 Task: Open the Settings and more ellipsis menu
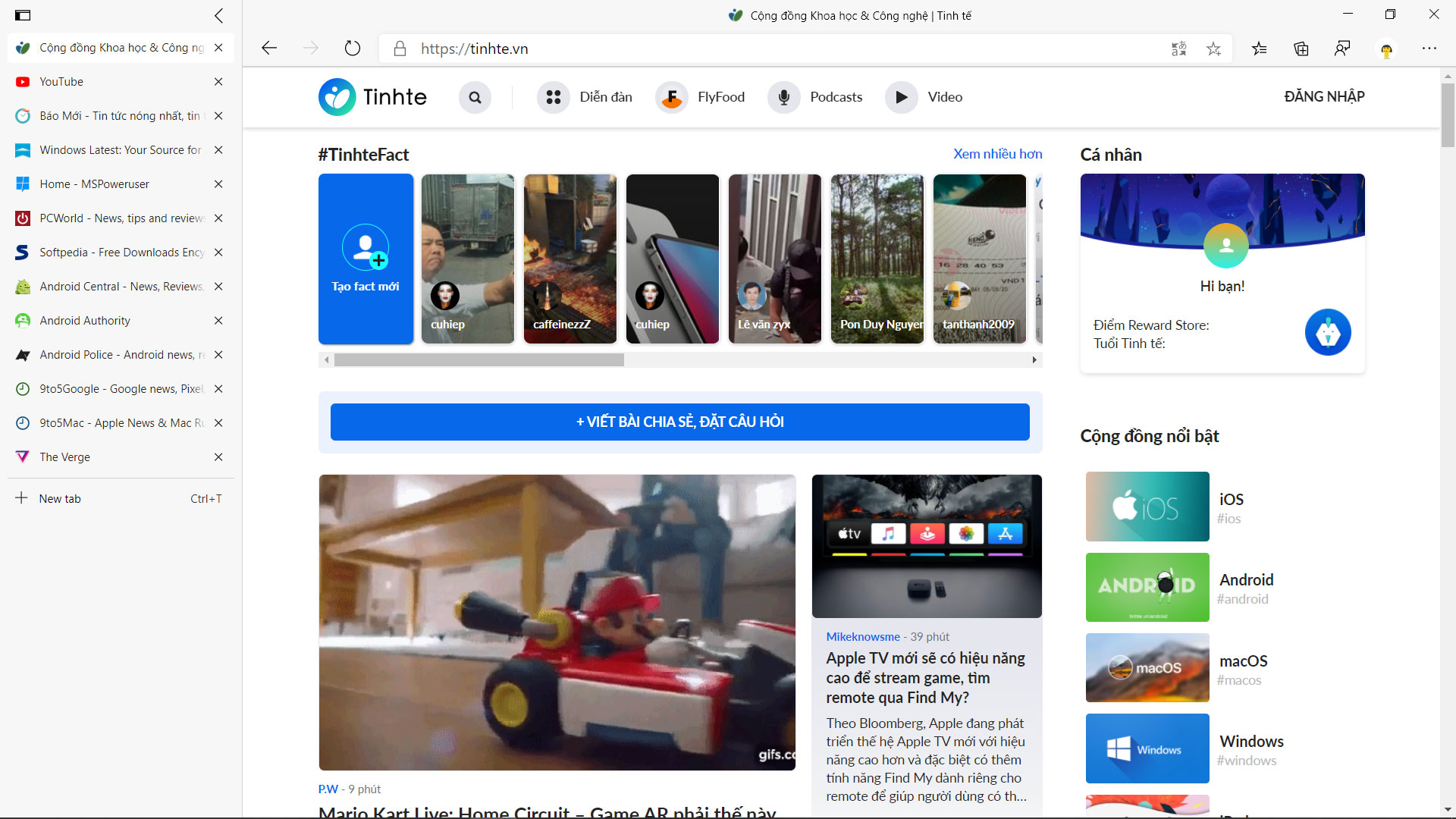click(x=1429, y=49)
